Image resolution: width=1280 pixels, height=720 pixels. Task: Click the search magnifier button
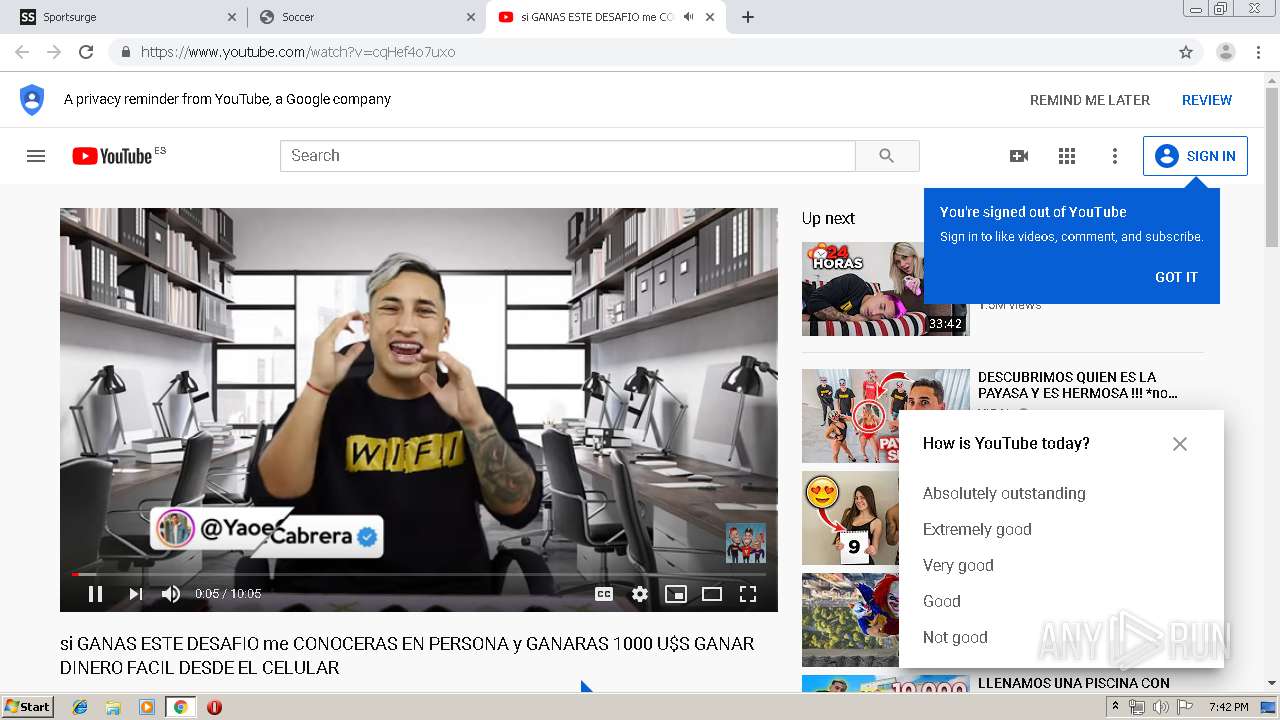pos(887,156)
